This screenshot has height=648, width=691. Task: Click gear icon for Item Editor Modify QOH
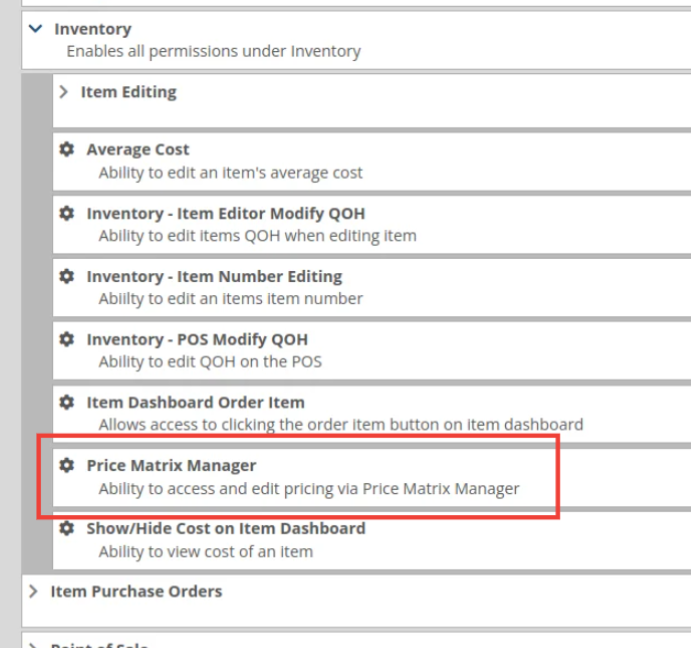click(67, 213)
